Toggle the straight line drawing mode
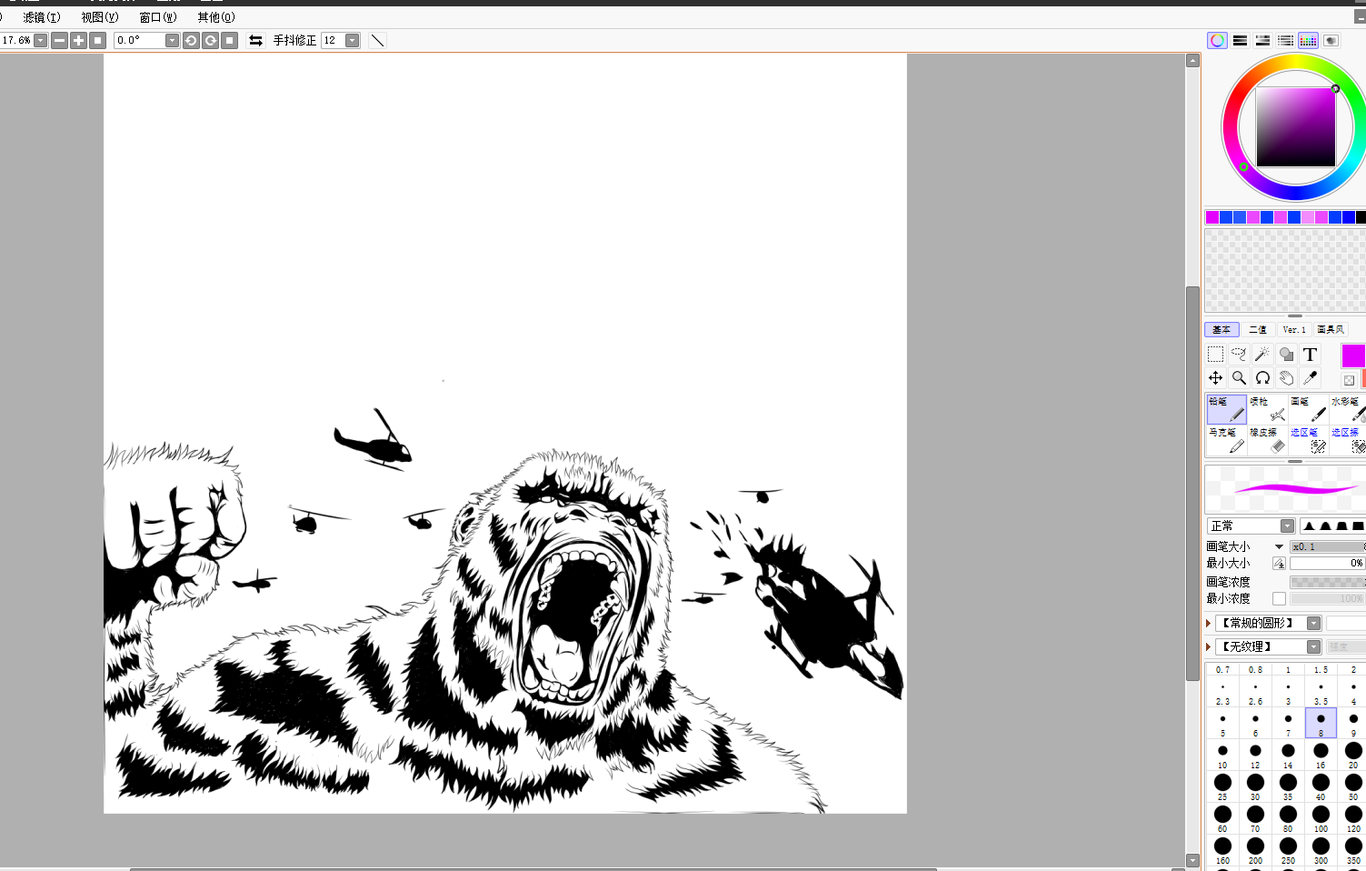This screenshot has height=871, width=1366. click(377, 40)
